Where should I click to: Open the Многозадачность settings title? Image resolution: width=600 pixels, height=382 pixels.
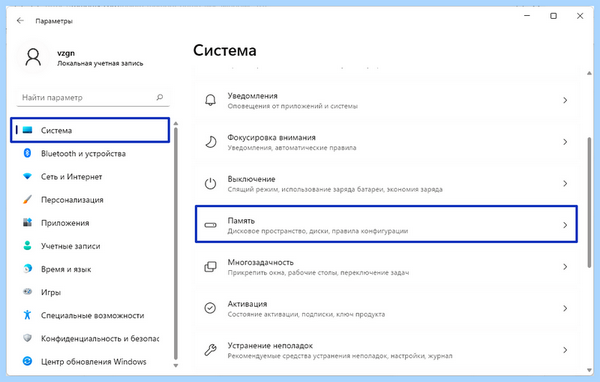[261, 263]
